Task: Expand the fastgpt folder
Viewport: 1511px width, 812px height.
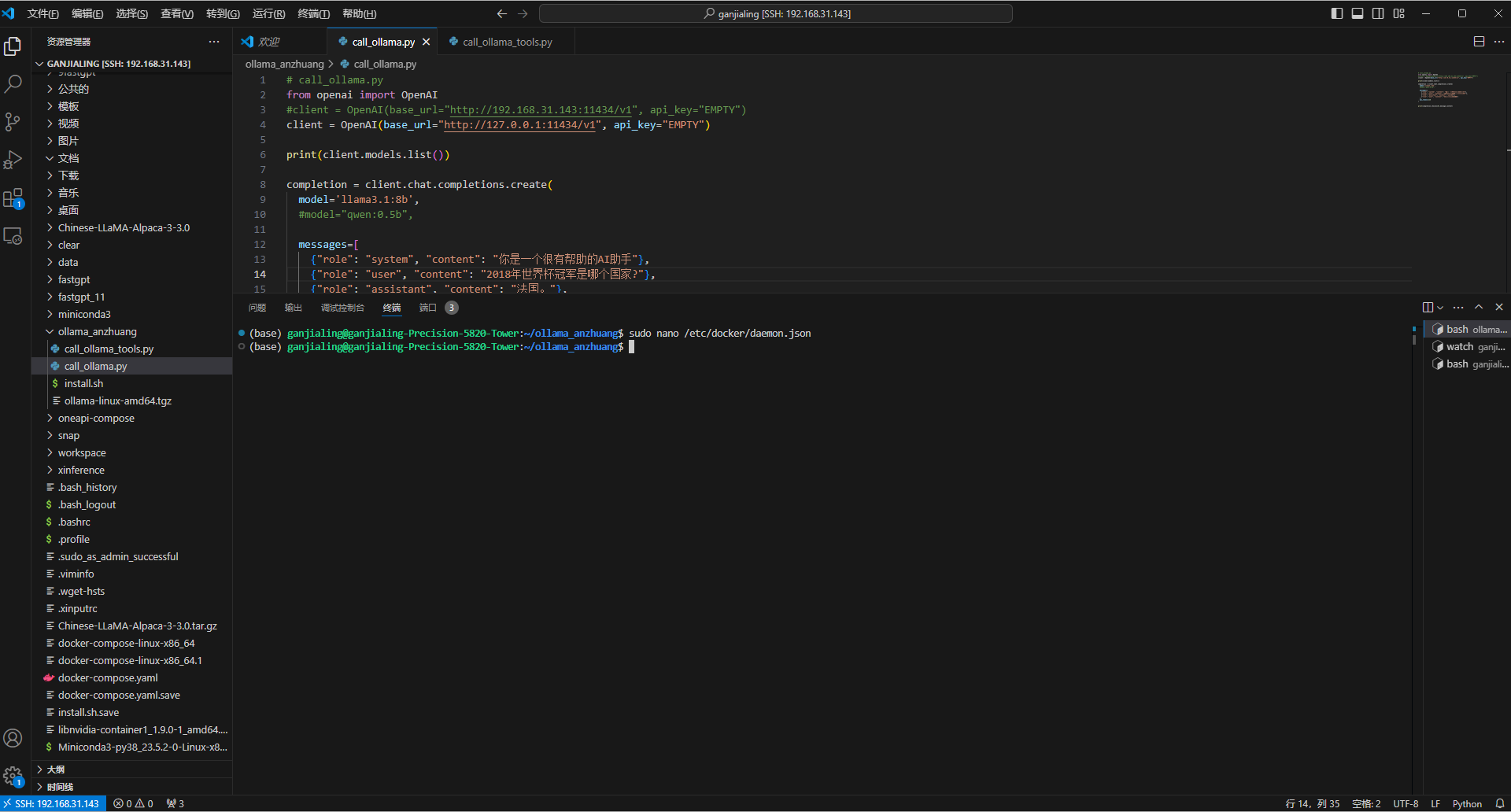Action: click(x=74, y=279)
